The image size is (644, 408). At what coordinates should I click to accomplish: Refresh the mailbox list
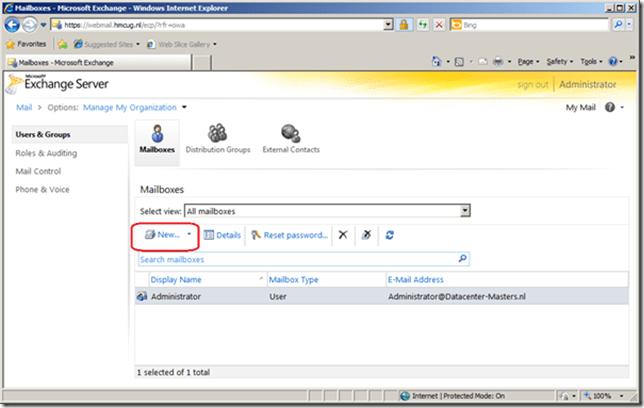[389, 235]
